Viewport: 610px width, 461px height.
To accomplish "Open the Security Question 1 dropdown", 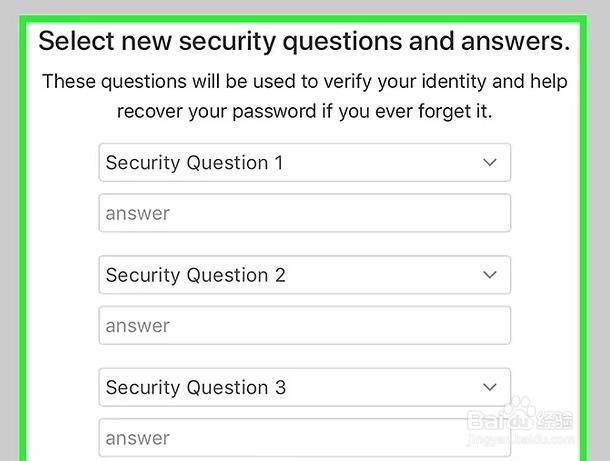I will [x=304, y=162].
